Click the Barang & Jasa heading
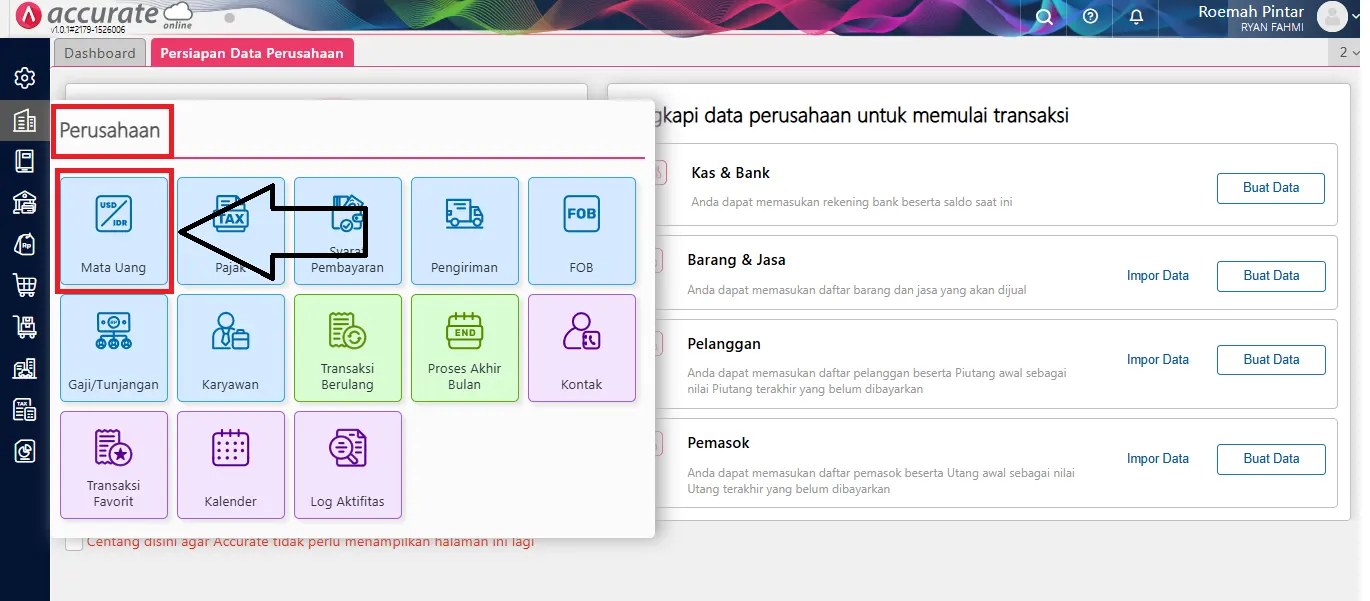Screen dimensions: 1370x601 737,260
